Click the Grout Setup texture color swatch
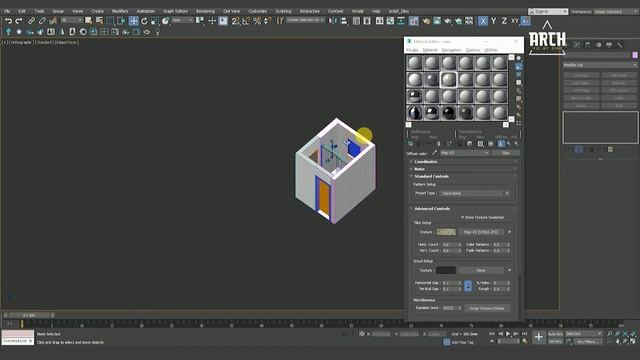 point(446,270)
